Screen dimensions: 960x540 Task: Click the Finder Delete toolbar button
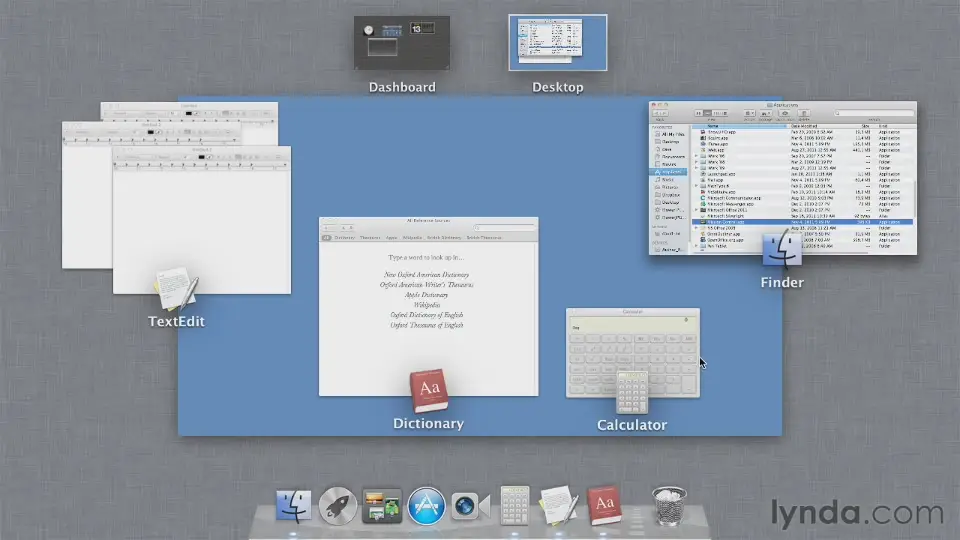(x=804, y=113)
